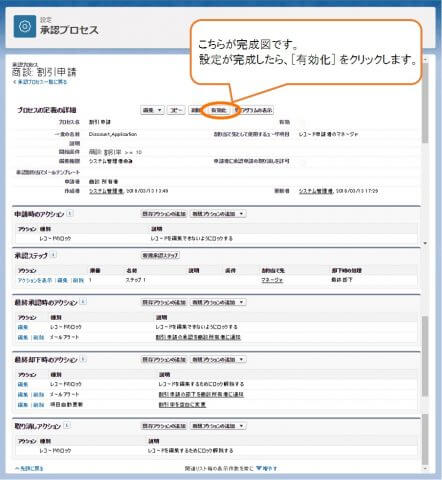The width and height of the screenshot is (442, 480).
Task: Click アクションを表示 link for ステップ 1
Action: (x=35, y=280)
